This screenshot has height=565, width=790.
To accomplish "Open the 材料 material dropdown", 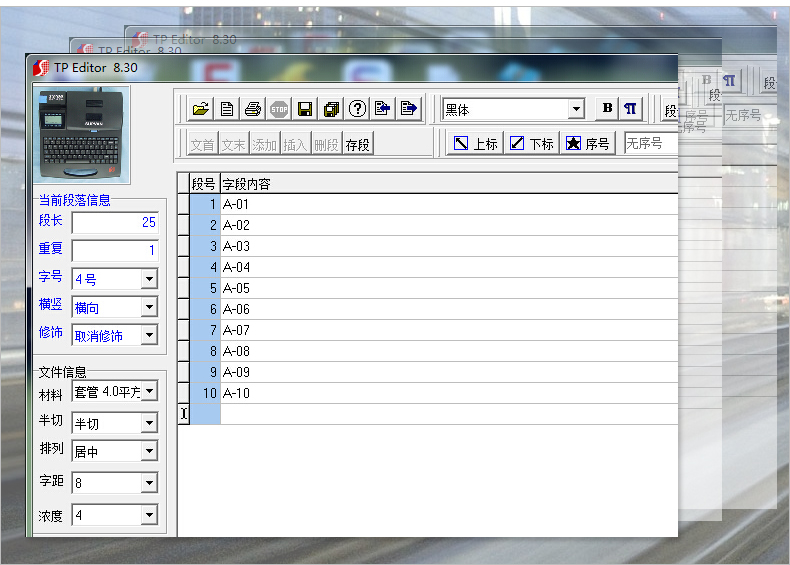I will pyautogui.click(x=149, y=392).
